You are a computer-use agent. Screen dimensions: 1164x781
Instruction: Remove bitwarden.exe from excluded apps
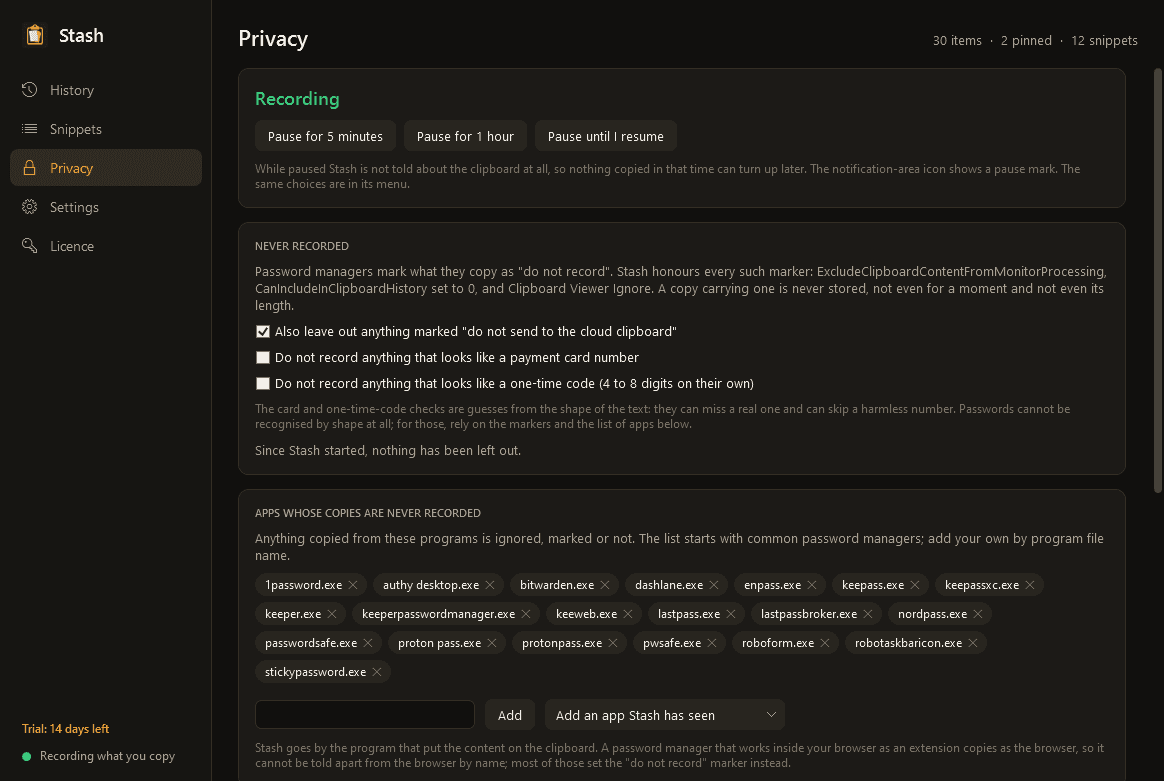(605, 585)
